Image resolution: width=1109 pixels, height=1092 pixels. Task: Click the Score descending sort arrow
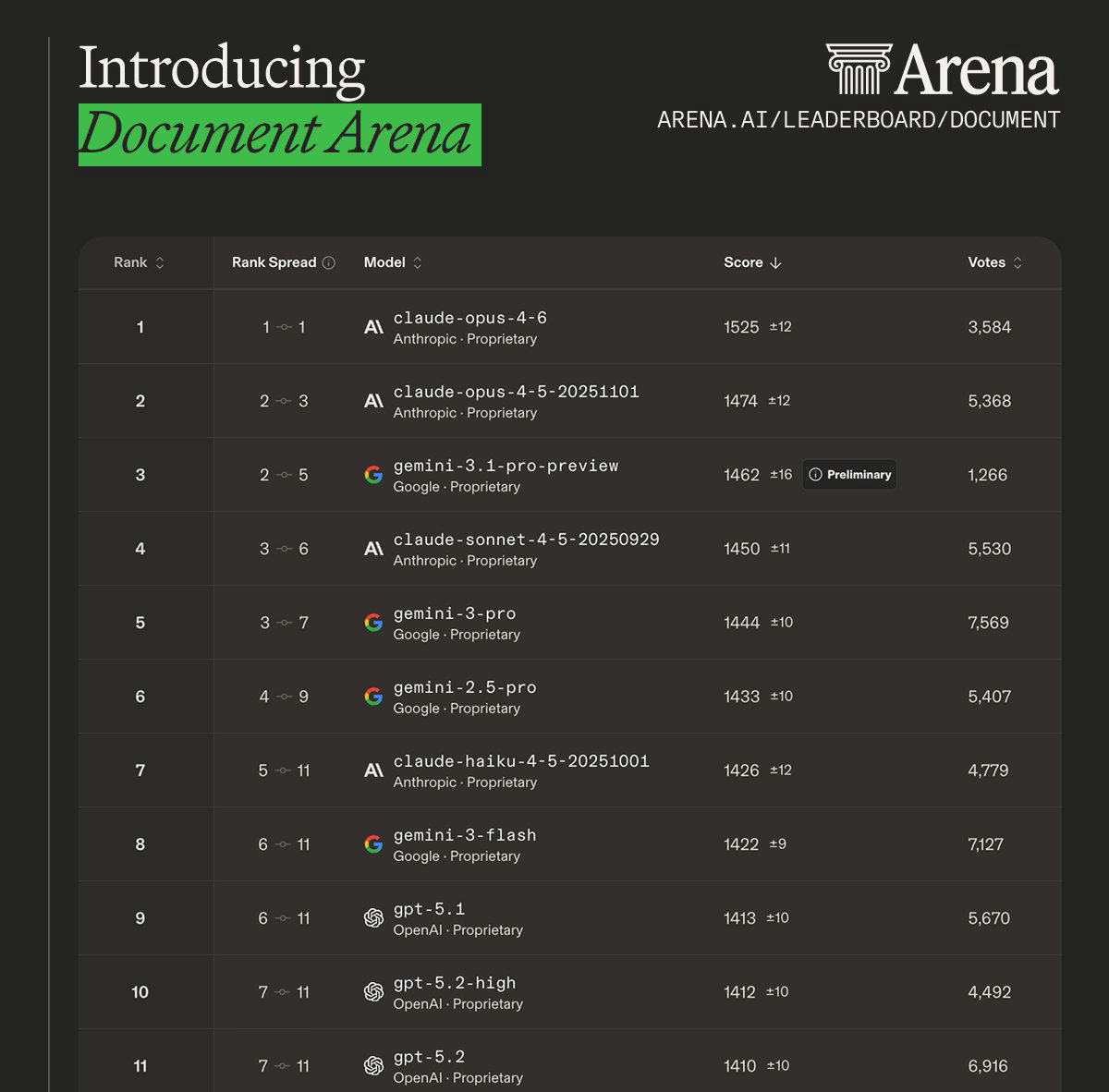(775, 262)
